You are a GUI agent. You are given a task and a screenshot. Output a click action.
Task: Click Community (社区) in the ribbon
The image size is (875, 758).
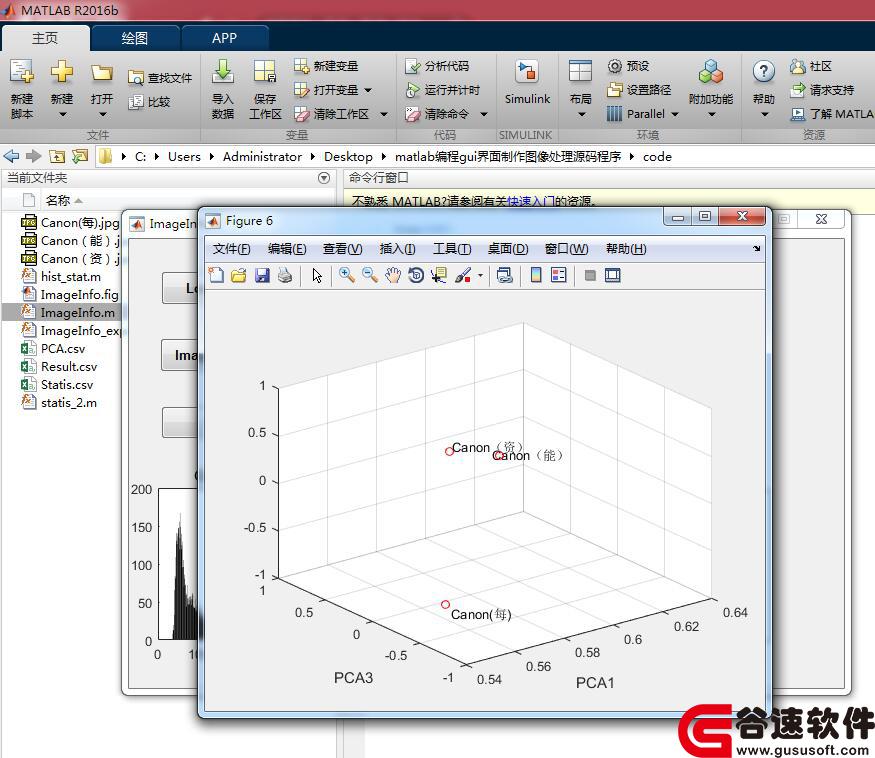811,66
